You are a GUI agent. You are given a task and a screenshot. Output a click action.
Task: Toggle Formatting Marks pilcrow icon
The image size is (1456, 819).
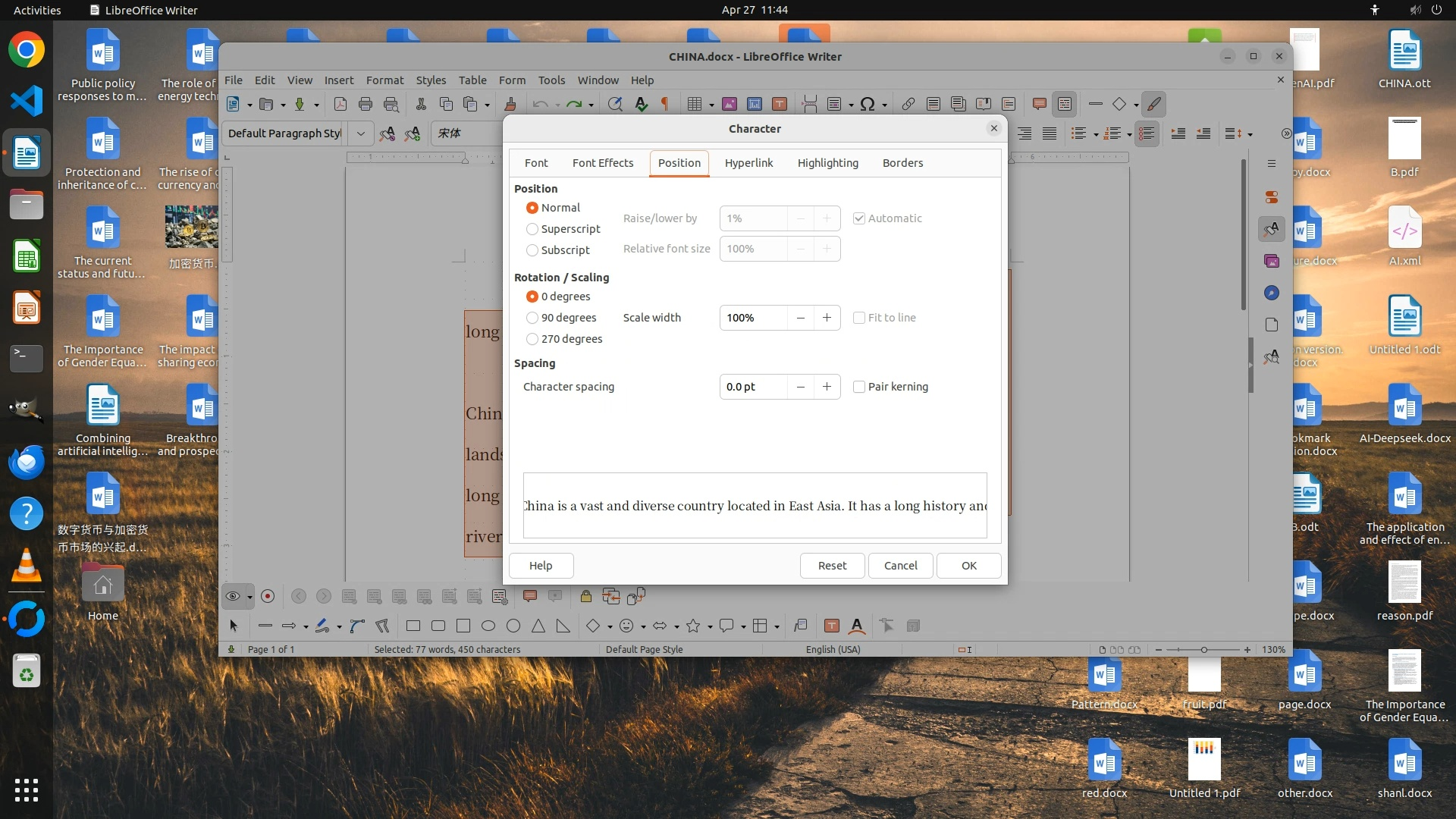pos(665,105)
